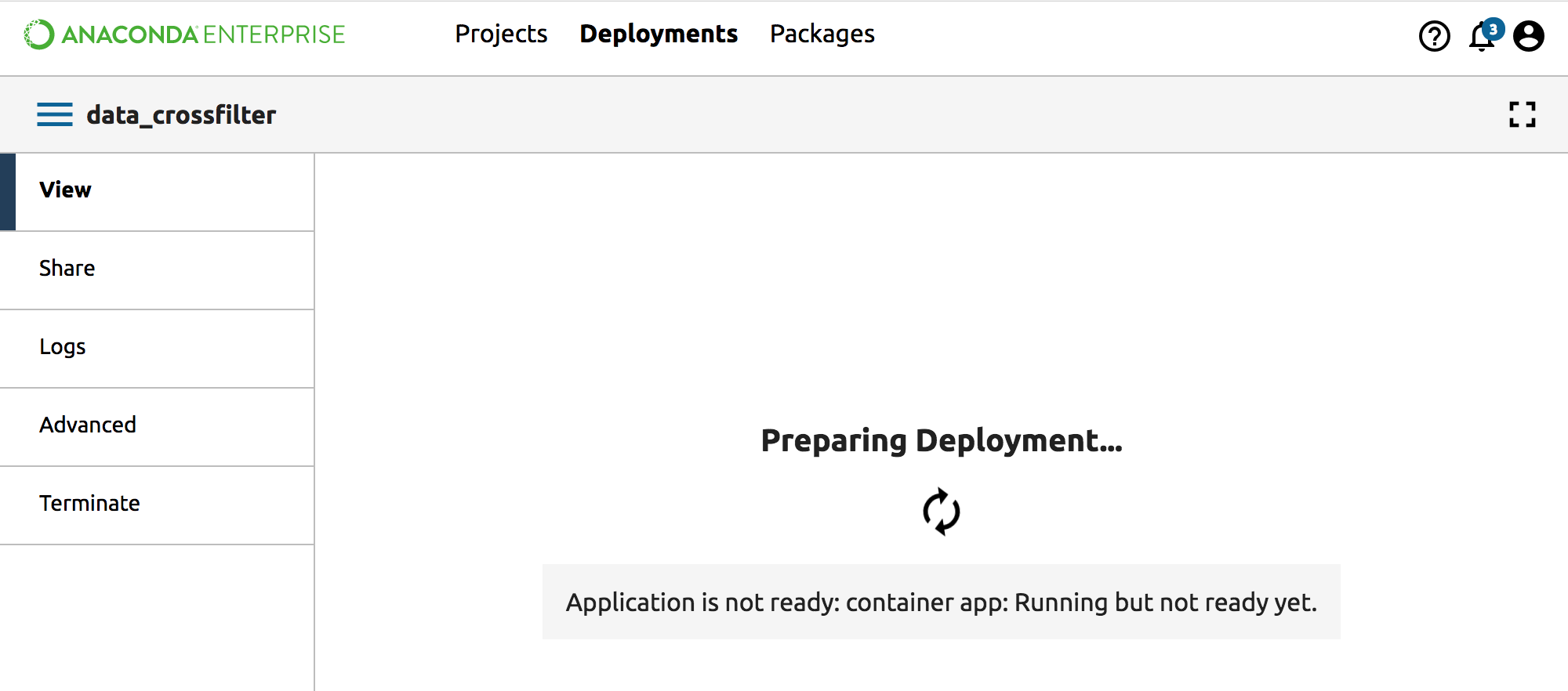Image resolution: width=1568 pixels, height=691 pixels.
Task: Toggle the hamburger sidebar menu
Action: point(54,114)
